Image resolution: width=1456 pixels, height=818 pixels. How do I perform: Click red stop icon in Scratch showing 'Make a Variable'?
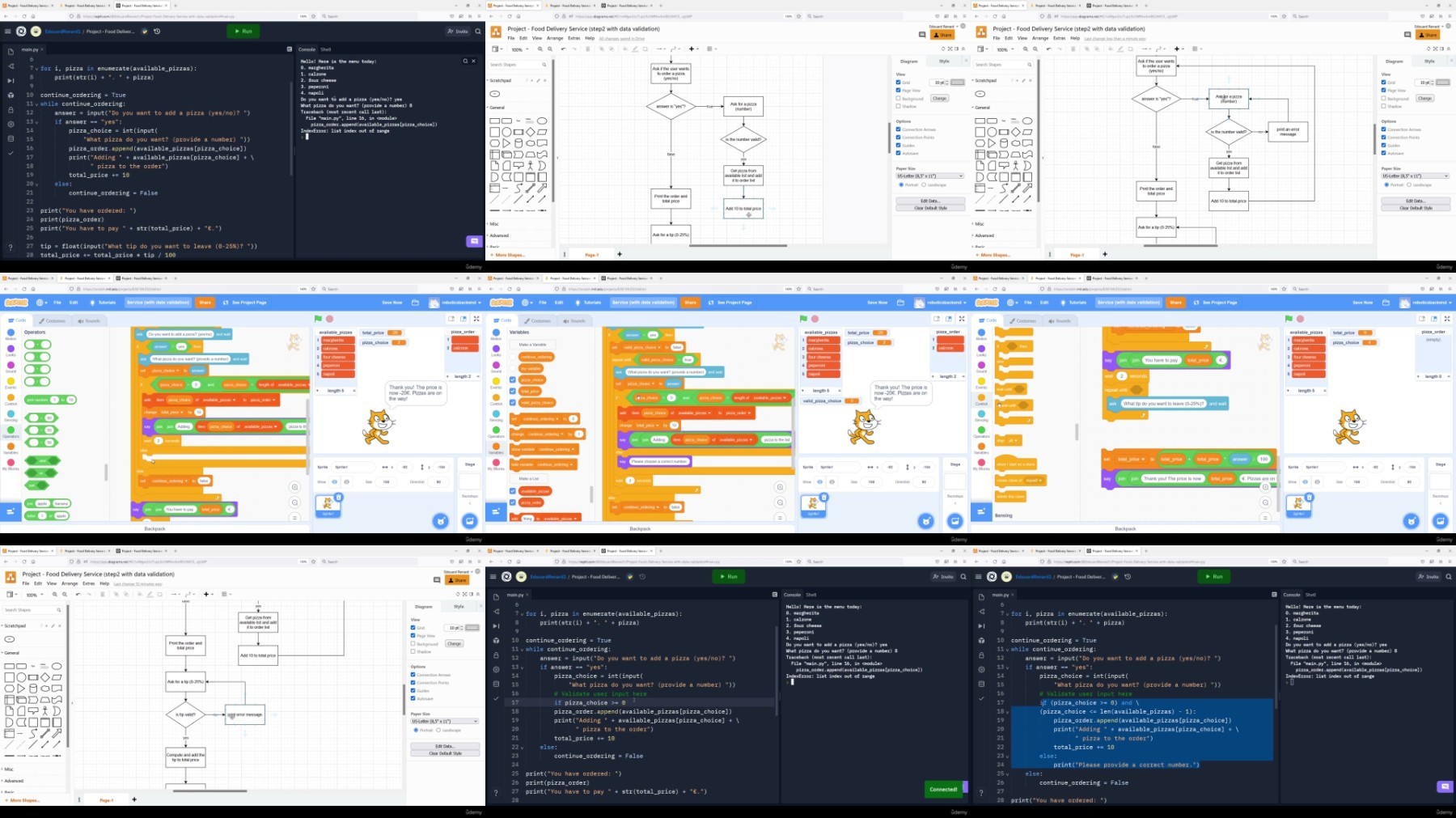pyautogui.click(x=815, y=319)
